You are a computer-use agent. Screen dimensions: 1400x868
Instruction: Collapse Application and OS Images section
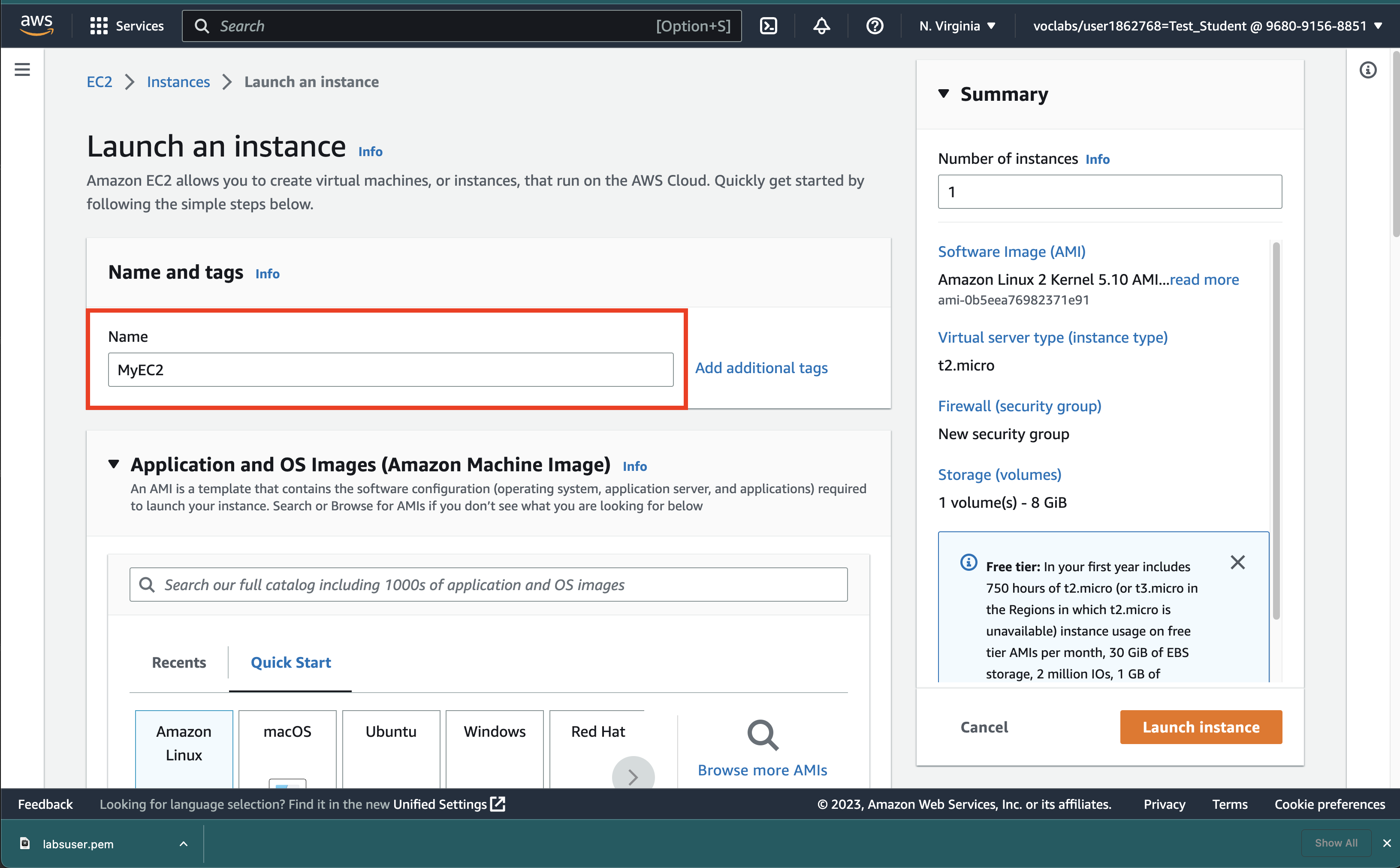pos(114,464)
